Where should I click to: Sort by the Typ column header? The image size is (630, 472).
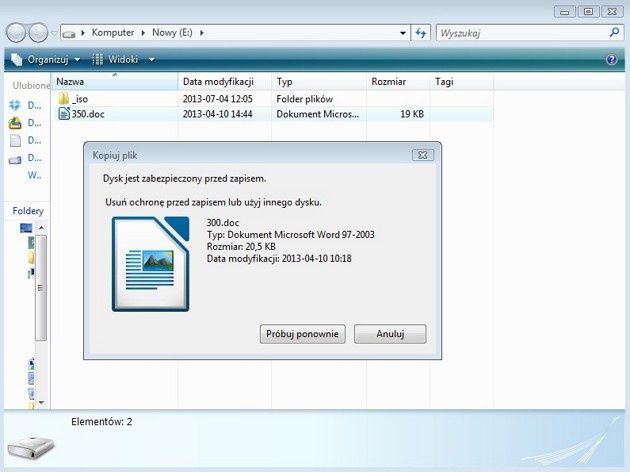[319, 82]
